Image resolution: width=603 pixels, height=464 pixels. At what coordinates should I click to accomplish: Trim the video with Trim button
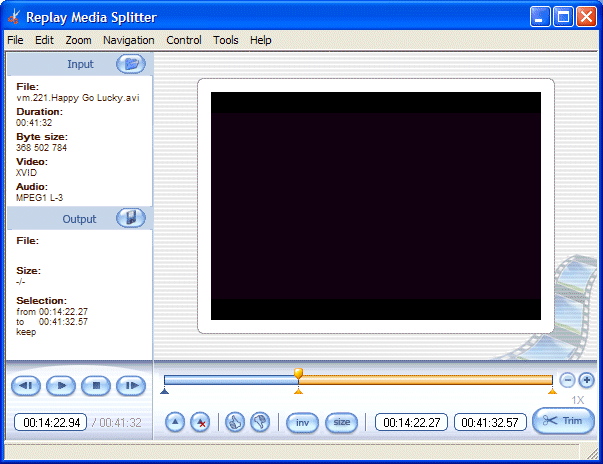563,421
